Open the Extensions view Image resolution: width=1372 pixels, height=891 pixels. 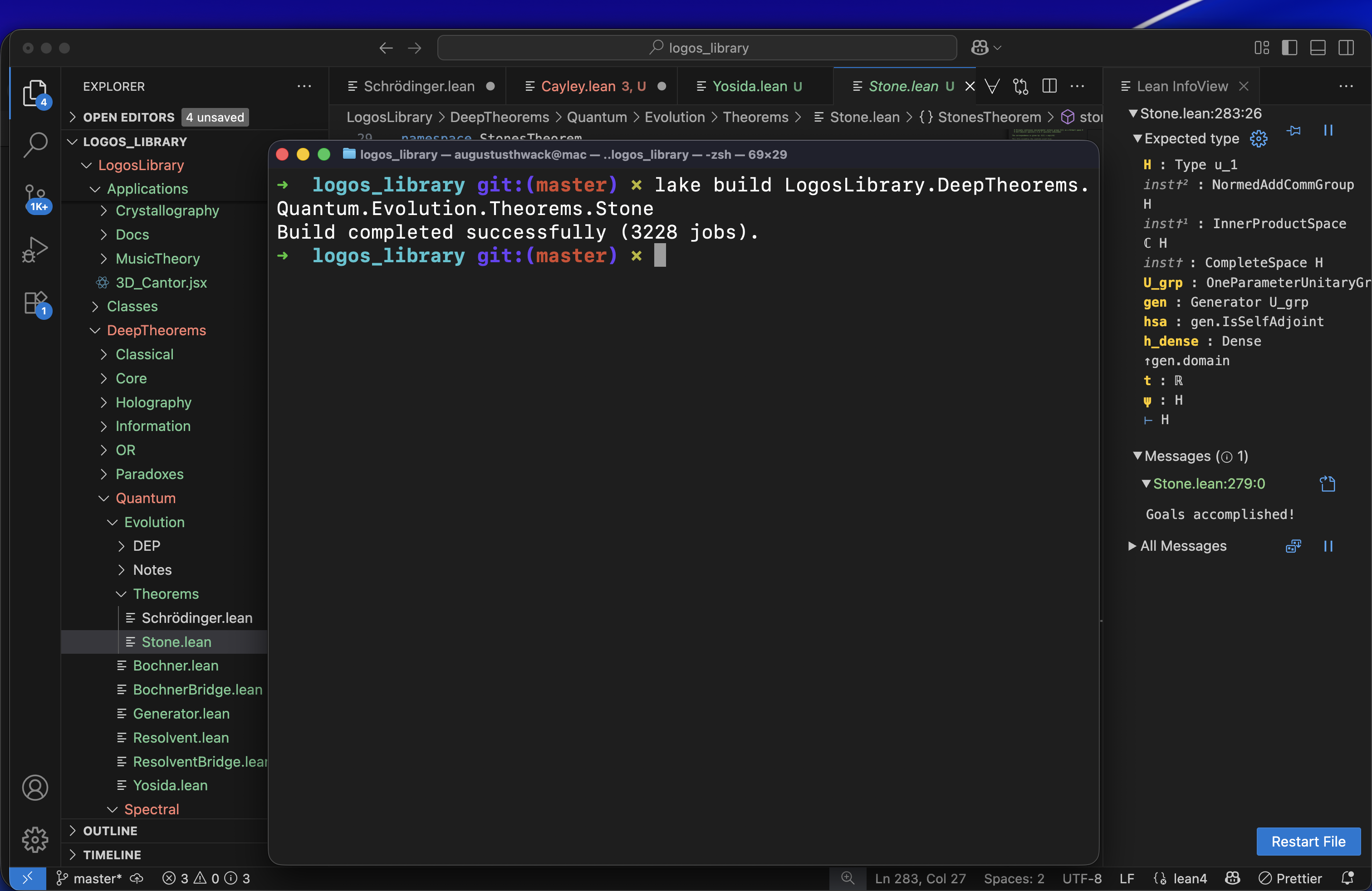click(35, 302)
